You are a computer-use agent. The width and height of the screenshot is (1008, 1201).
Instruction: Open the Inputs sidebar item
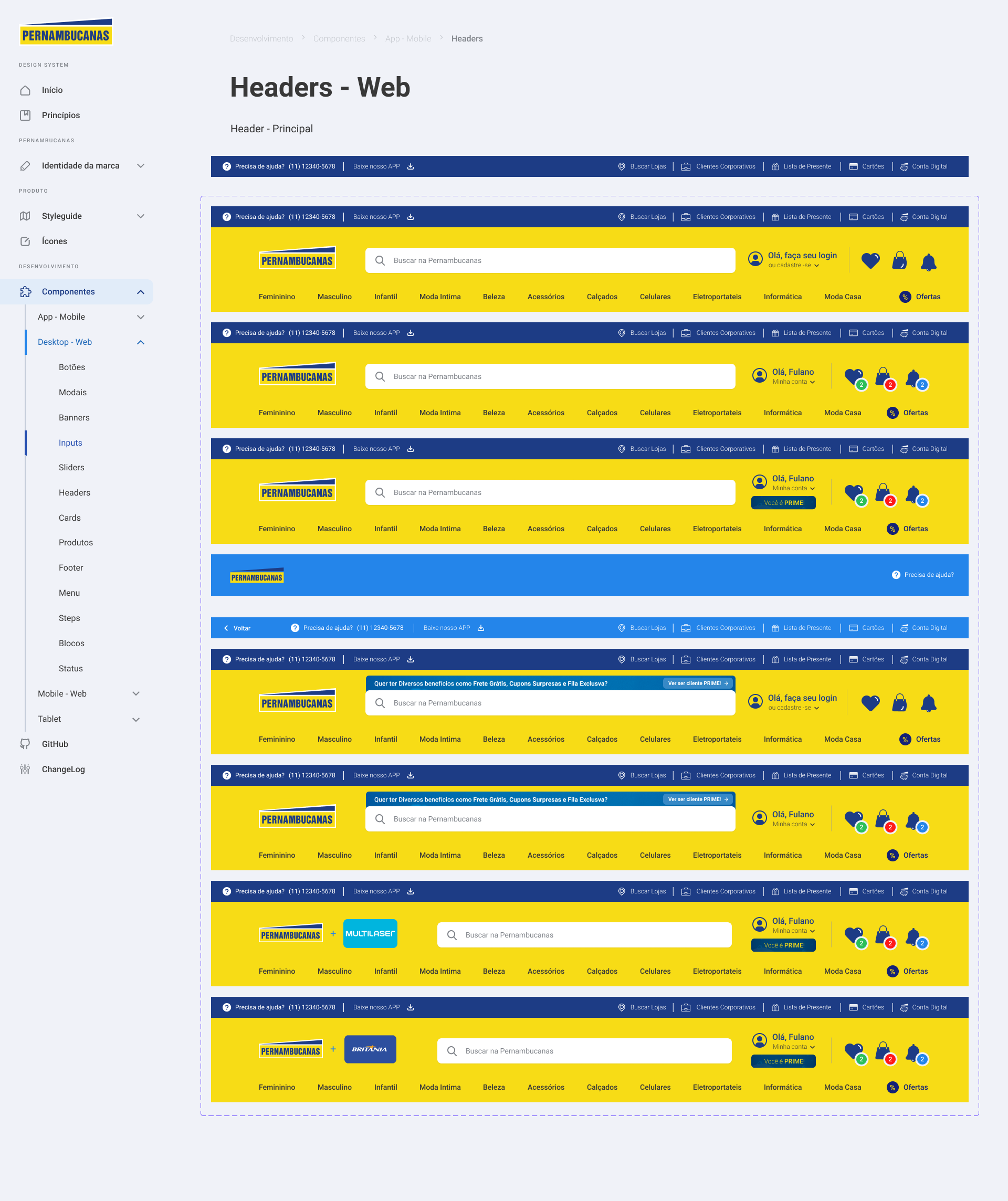click(x=70, y=443)
